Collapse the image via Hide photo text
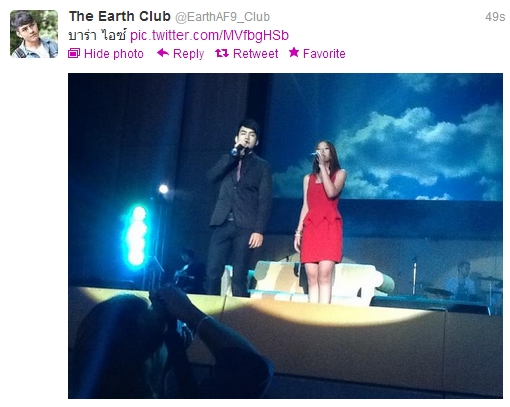This screenshot has width=510, height=407. pos(114,54)
